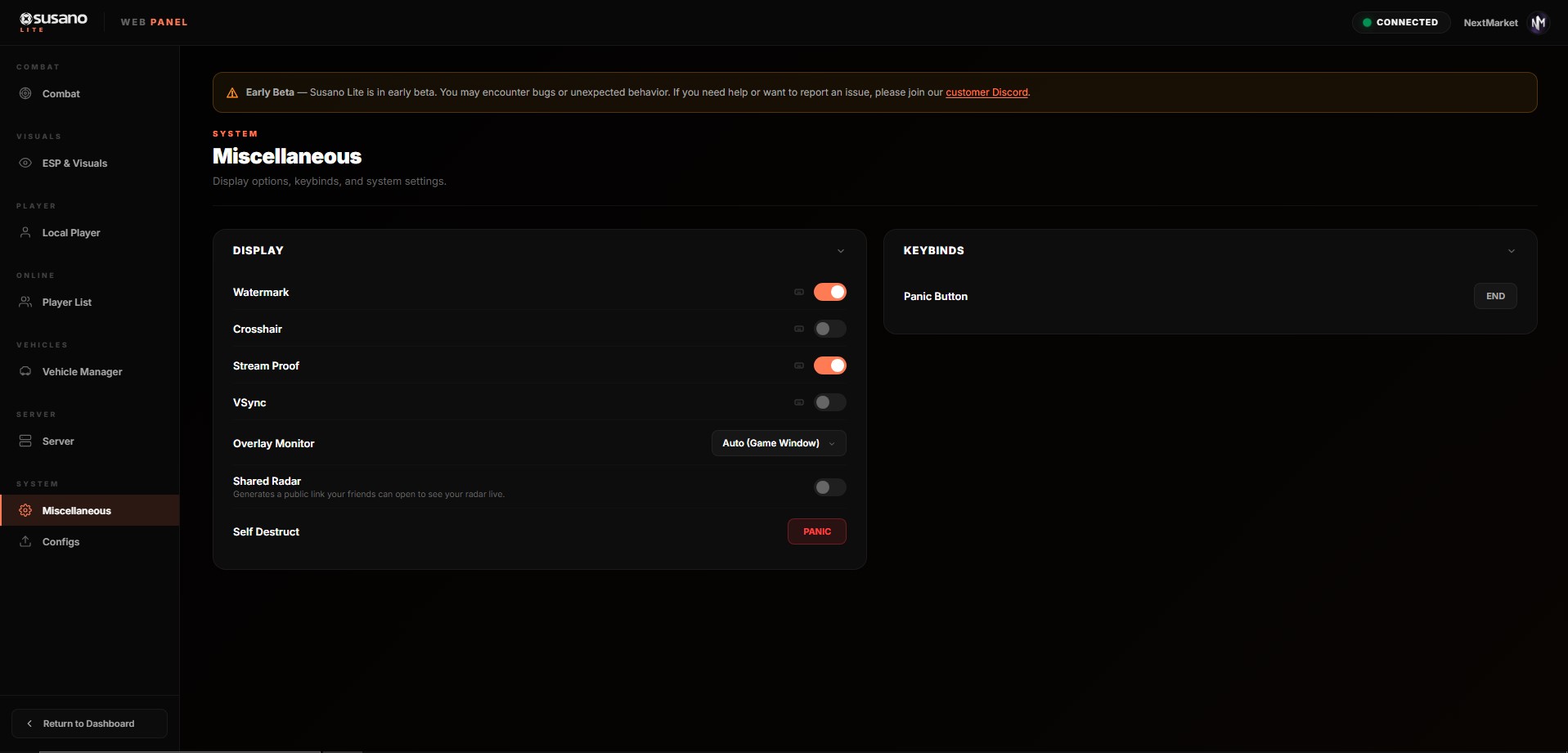Click the KEYBINDS panel title
The image size is (1568, 753).
pyautogui.click(x=933, y=250)
